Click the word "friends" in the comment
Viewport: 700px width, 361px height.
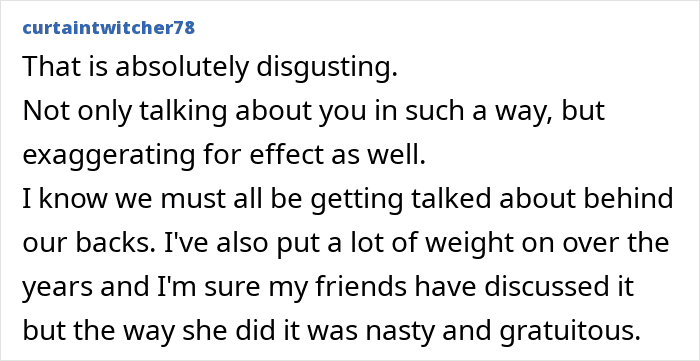click(x=354, y=286)
